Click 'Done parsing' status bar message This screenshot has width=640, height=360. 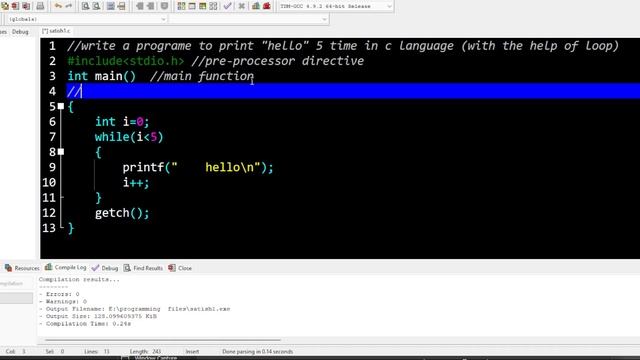click(258, 351)
